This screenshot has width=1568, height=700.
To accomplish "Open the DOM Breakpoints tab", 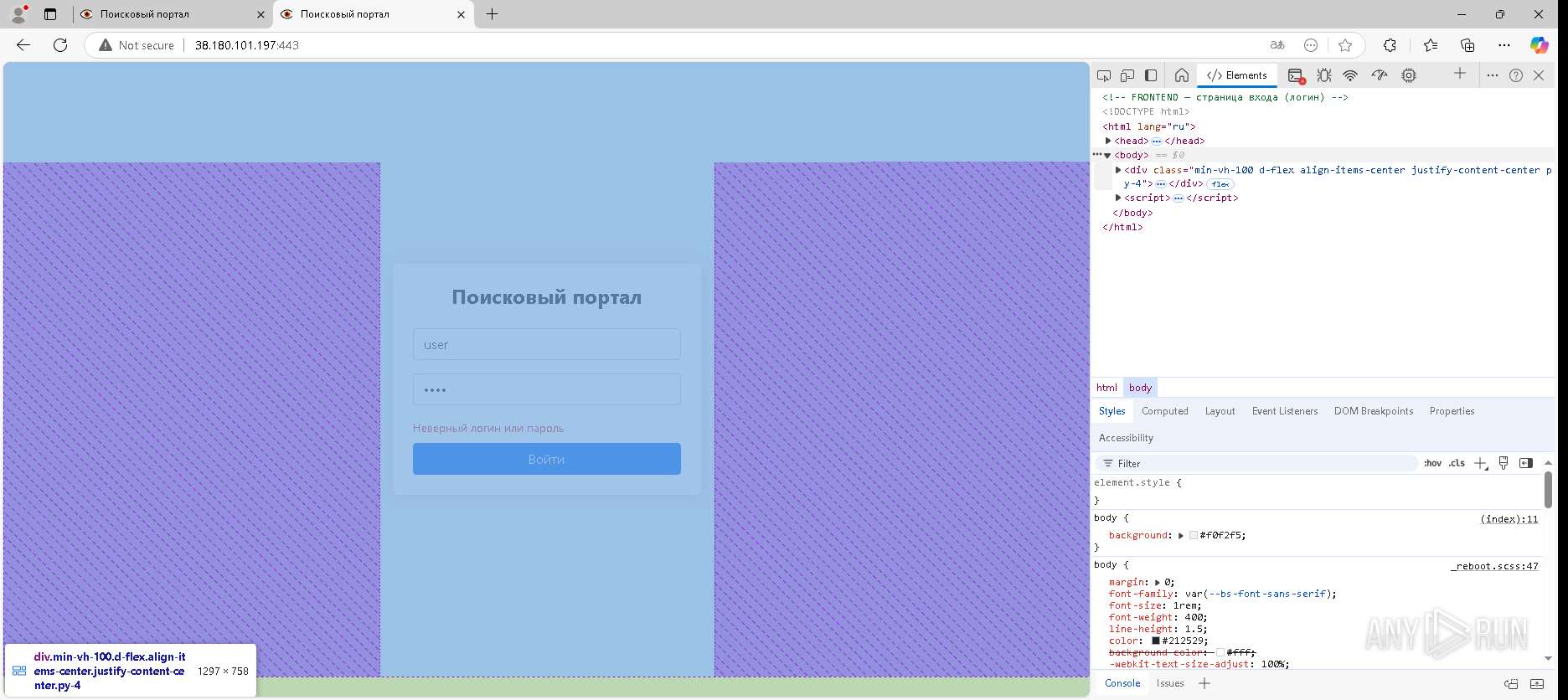I will [x=1374, y=411].
